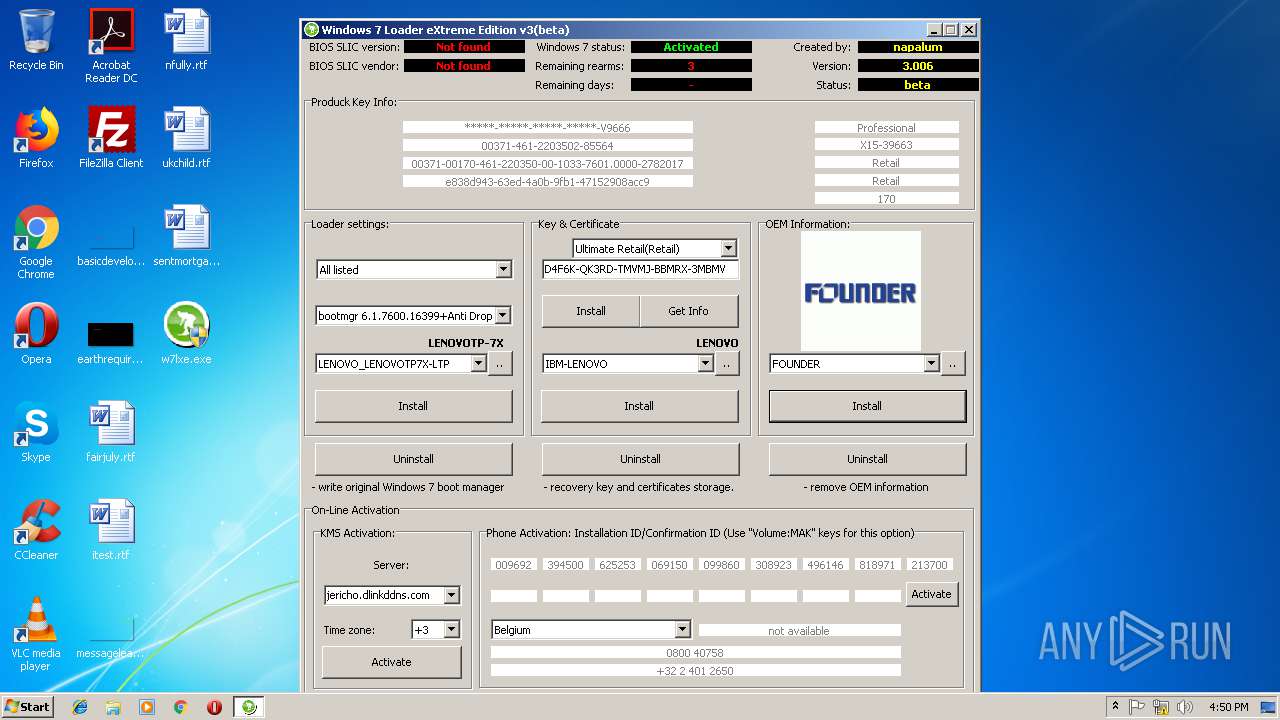Click Install below IBM-LENOVO certificate
This screenshot has width=1280, height=720.
[639, 406]
